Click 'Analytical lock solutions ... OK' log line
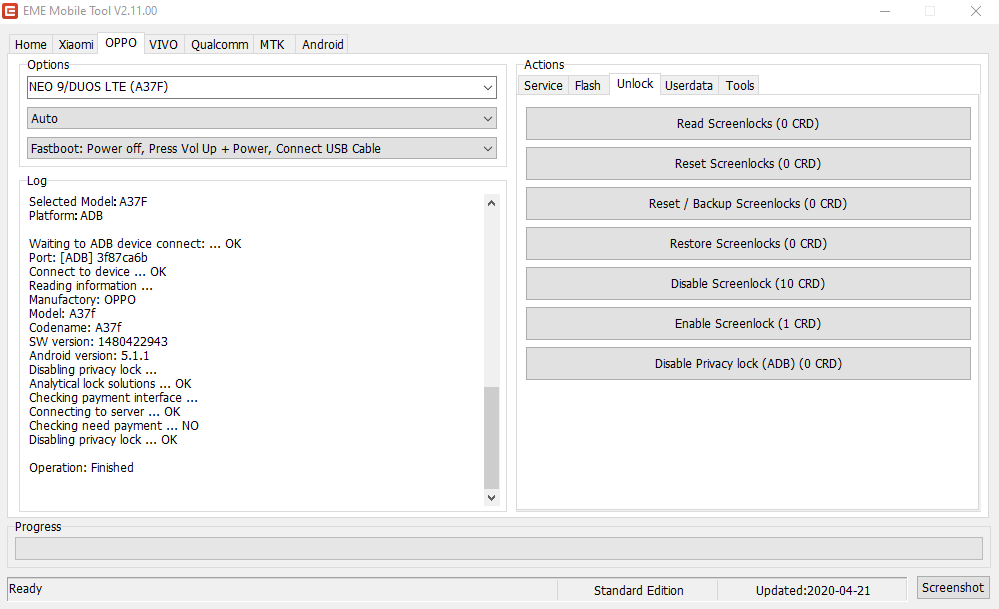Image resolution: width=999 pixels, height=609 pixels. (110, 383)
